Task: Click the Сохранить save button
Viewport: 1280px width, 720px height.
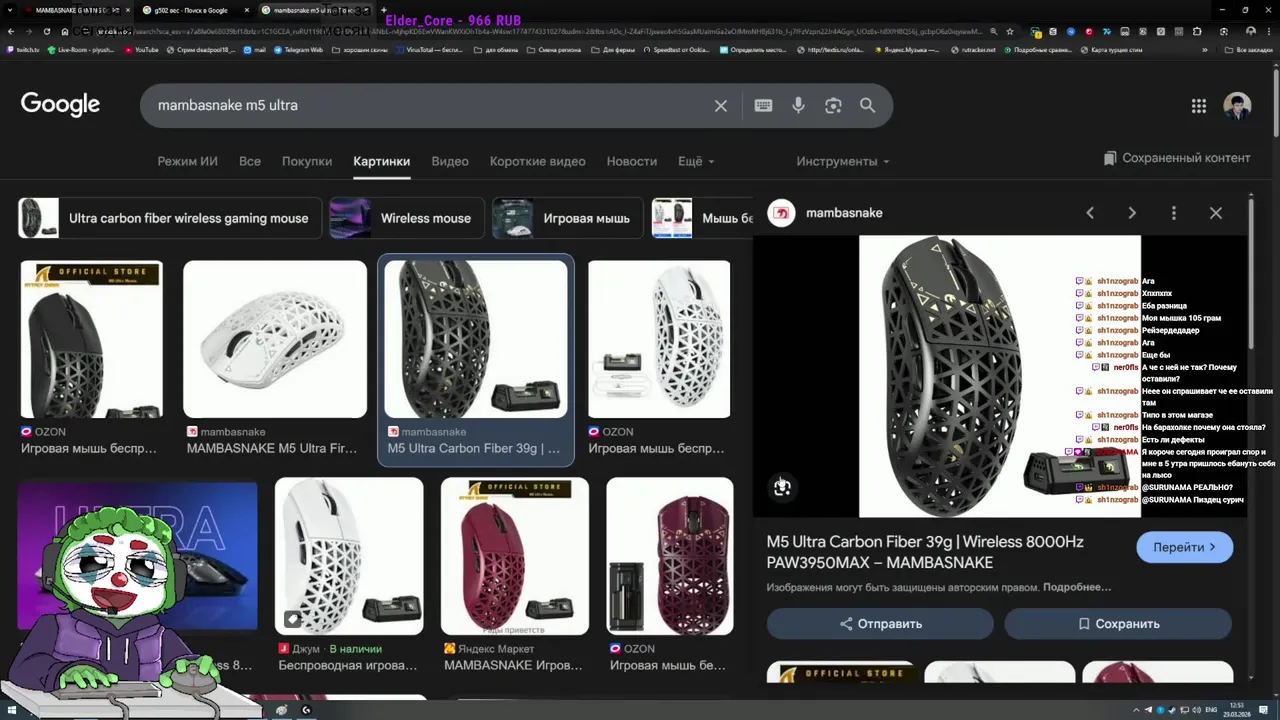Action: click(x=1118, y=623)
